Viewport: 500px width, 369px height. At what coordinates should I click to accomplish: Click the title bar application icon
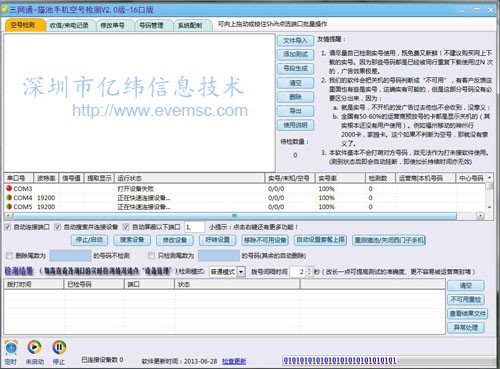click(4, 9)
